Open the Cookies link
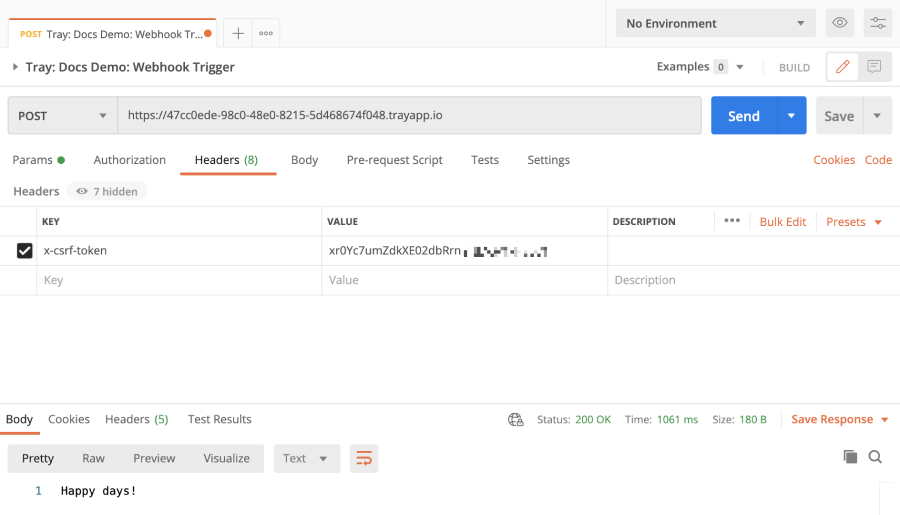 coord(834,160)
